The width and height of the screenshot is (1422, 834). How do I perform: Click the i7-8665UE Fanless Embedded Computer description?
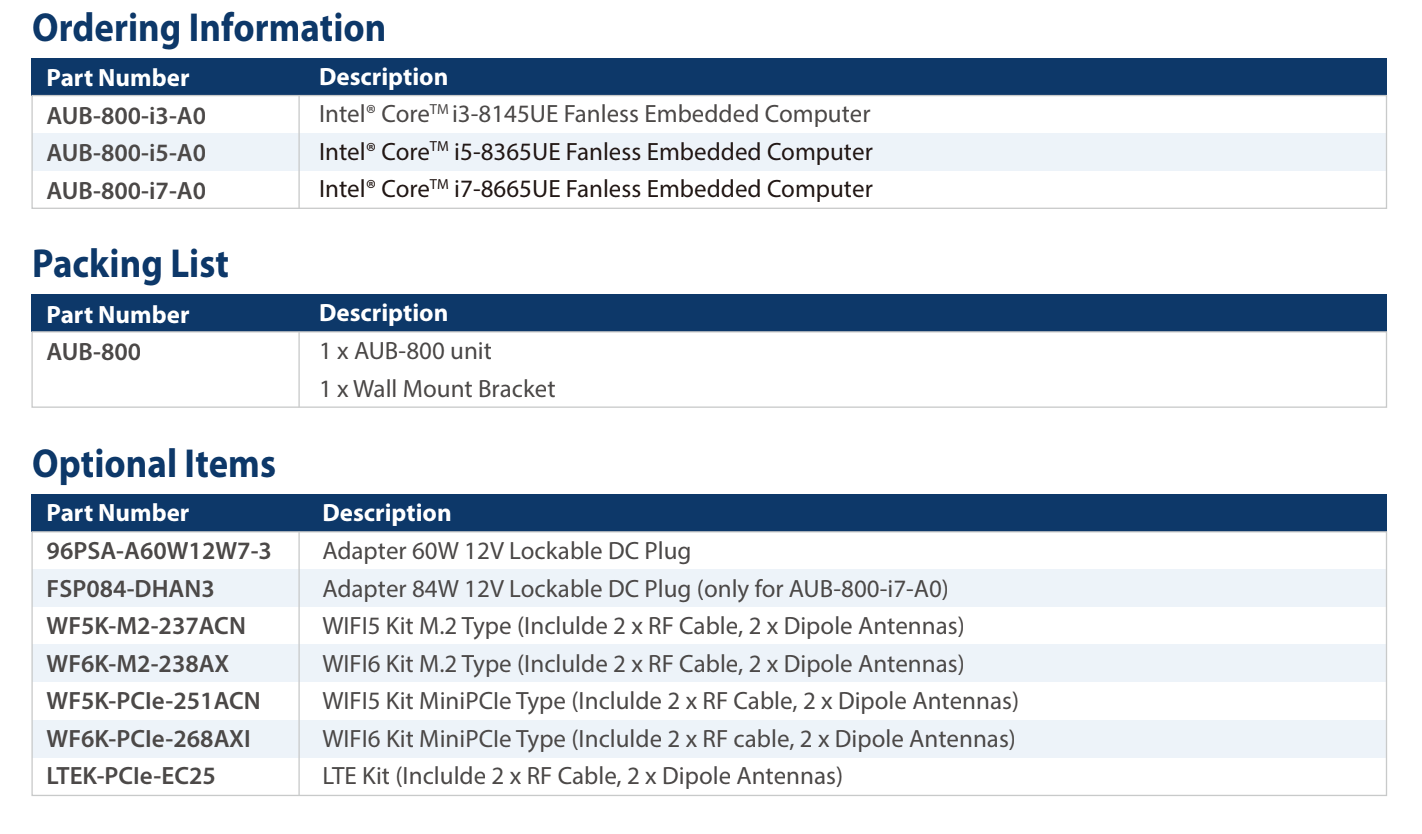click(x=595, y=190)
